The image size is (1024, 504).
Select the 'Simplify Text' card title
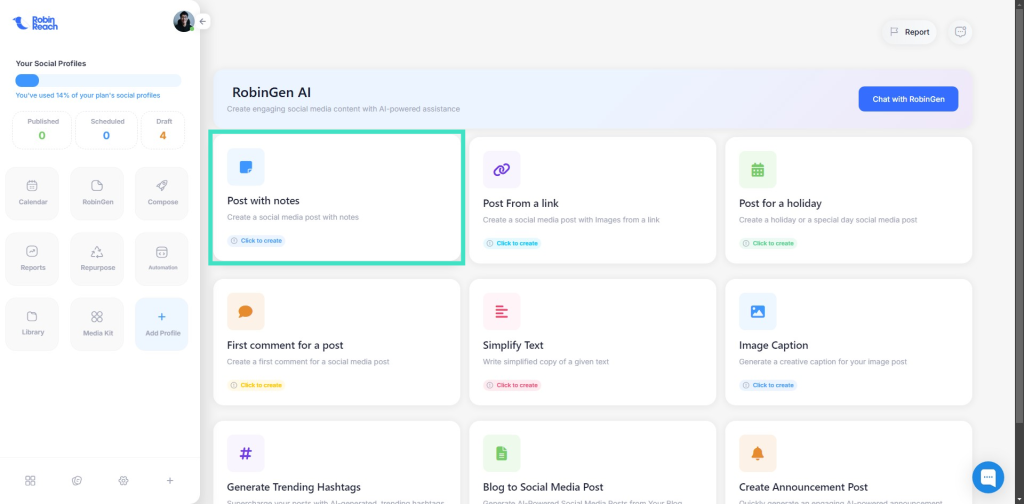513,345
